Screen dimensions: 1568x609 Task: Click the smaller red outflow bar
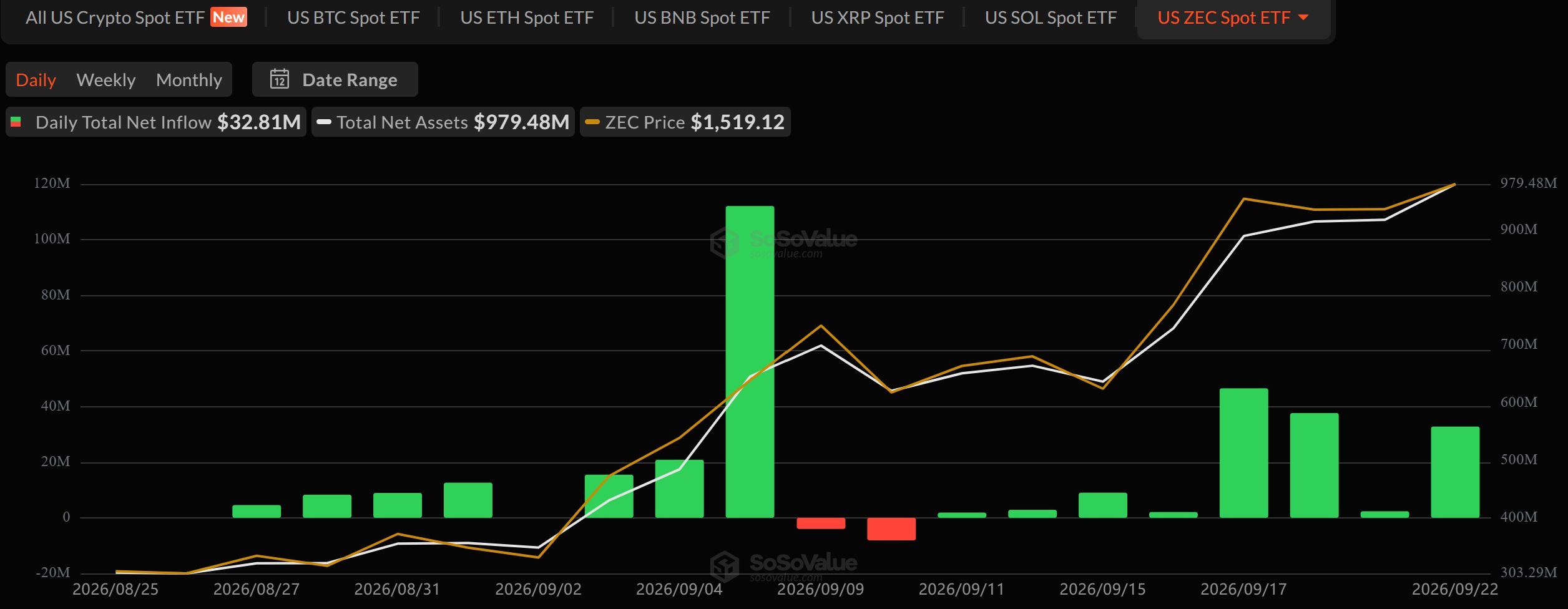[x=821, y=523]
